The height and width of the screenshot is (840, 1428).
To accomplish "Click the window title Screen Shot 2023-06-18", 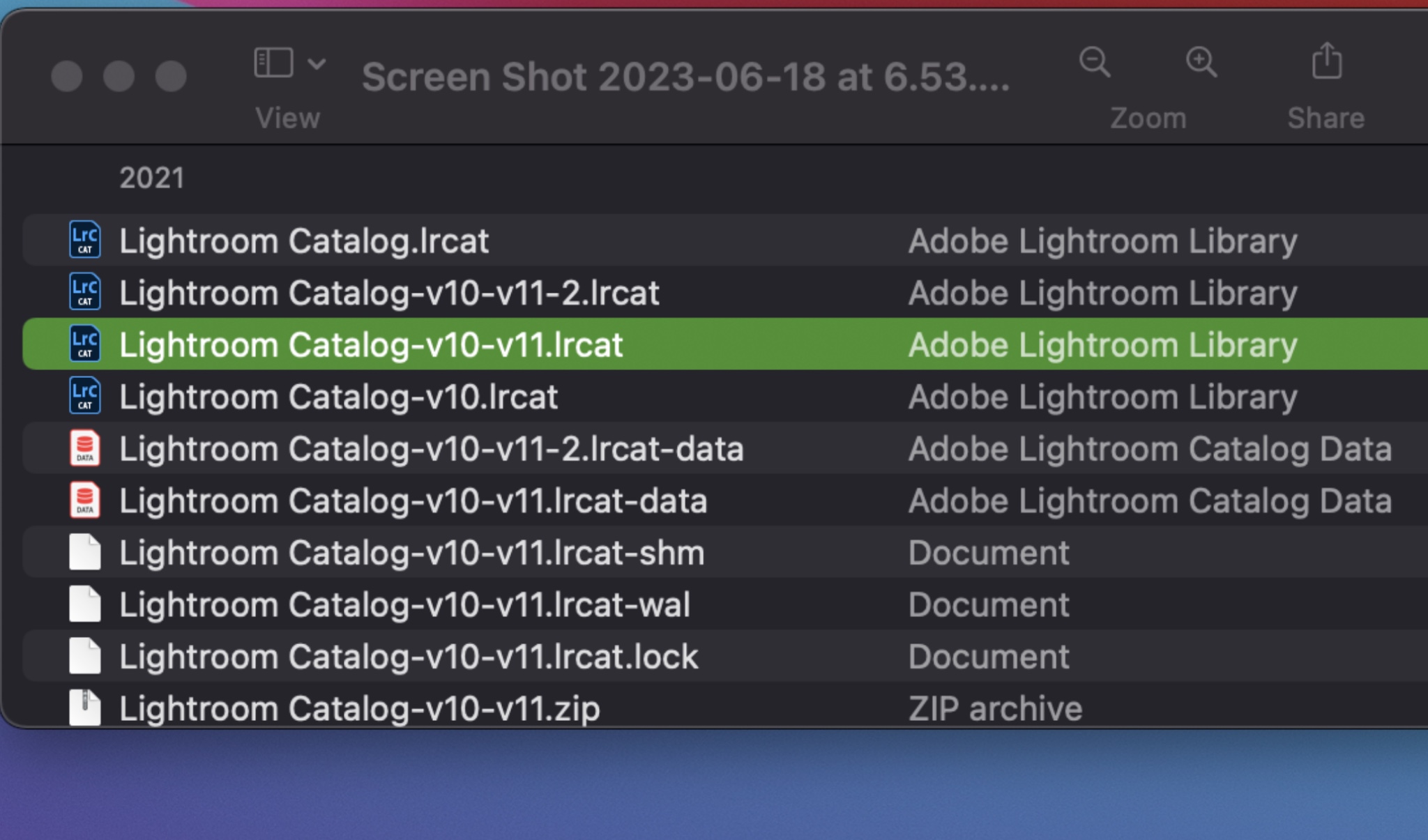I will (685, 77).
